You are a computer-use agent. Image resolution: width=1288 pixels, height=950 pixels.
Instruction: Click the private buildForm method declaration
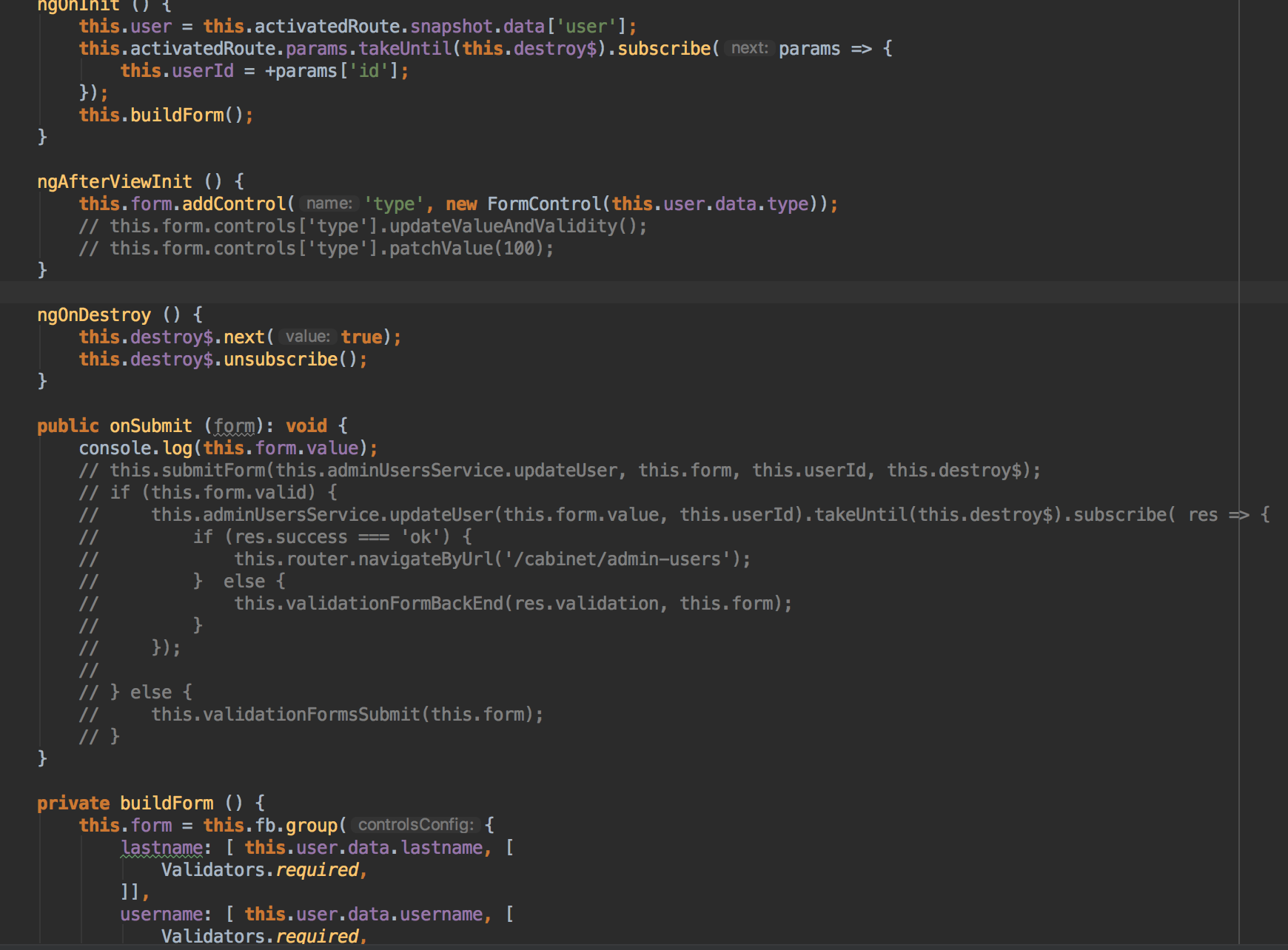click(x=151, y=804)
